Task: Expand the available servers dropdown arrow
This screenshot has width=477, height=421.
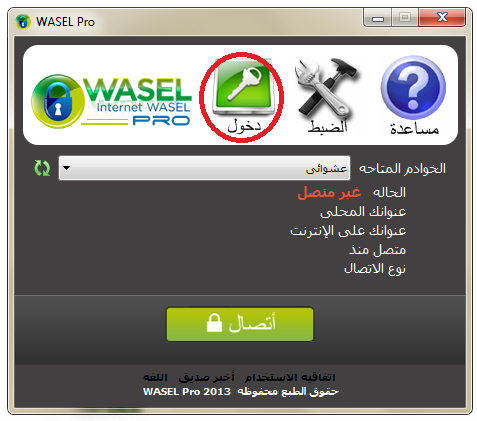Action: click(67, 168)
